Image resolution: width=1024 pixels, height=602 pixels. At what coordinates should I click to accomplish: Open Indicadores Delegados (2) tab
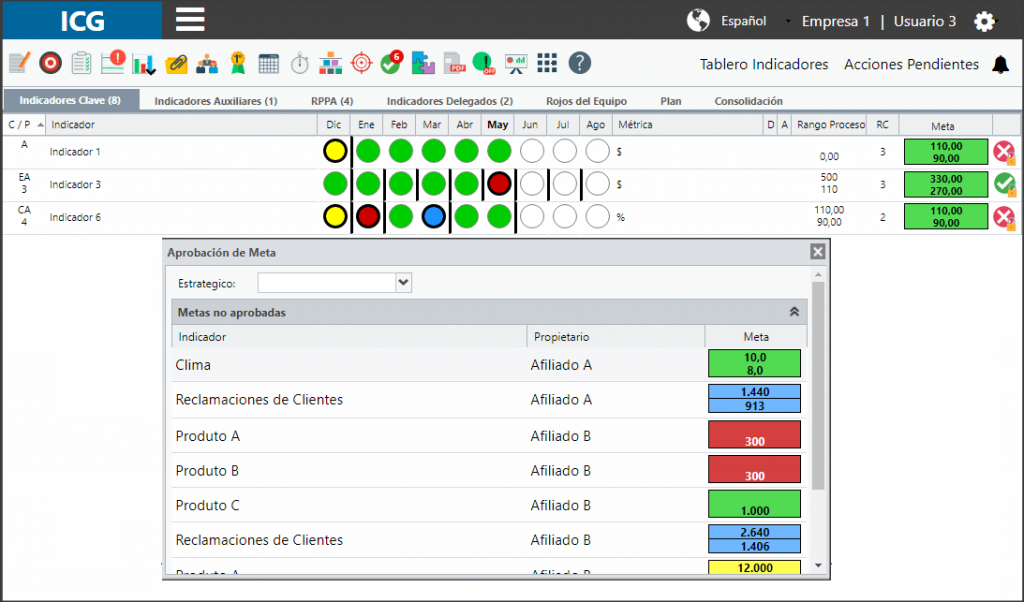[x=449, y=101]
